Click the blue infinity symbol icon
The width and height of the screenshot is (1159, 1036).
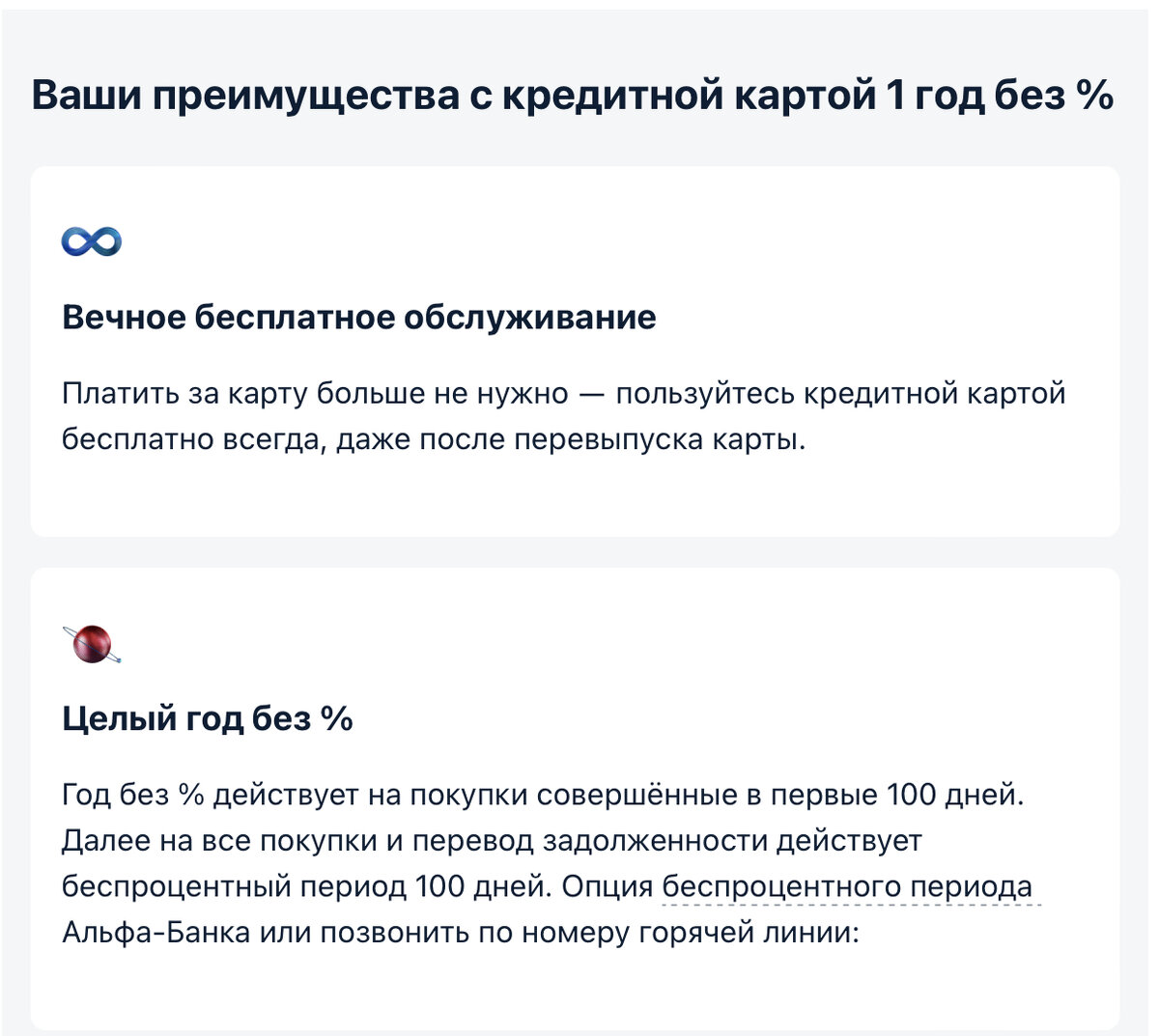[92, 241]
